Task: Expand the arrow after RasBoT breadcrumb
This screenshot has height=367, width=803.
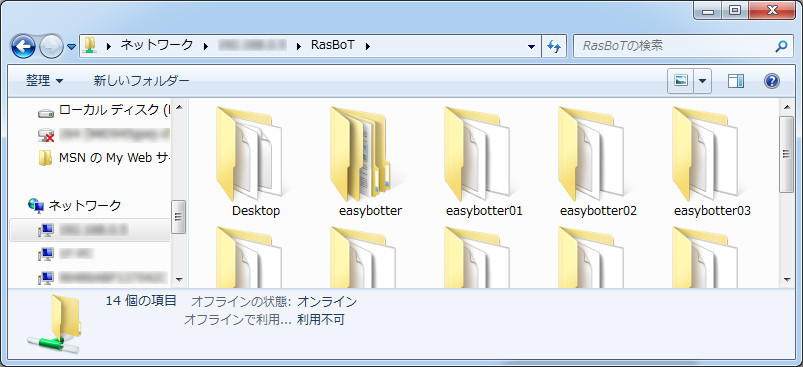Action: click(367, 46)
